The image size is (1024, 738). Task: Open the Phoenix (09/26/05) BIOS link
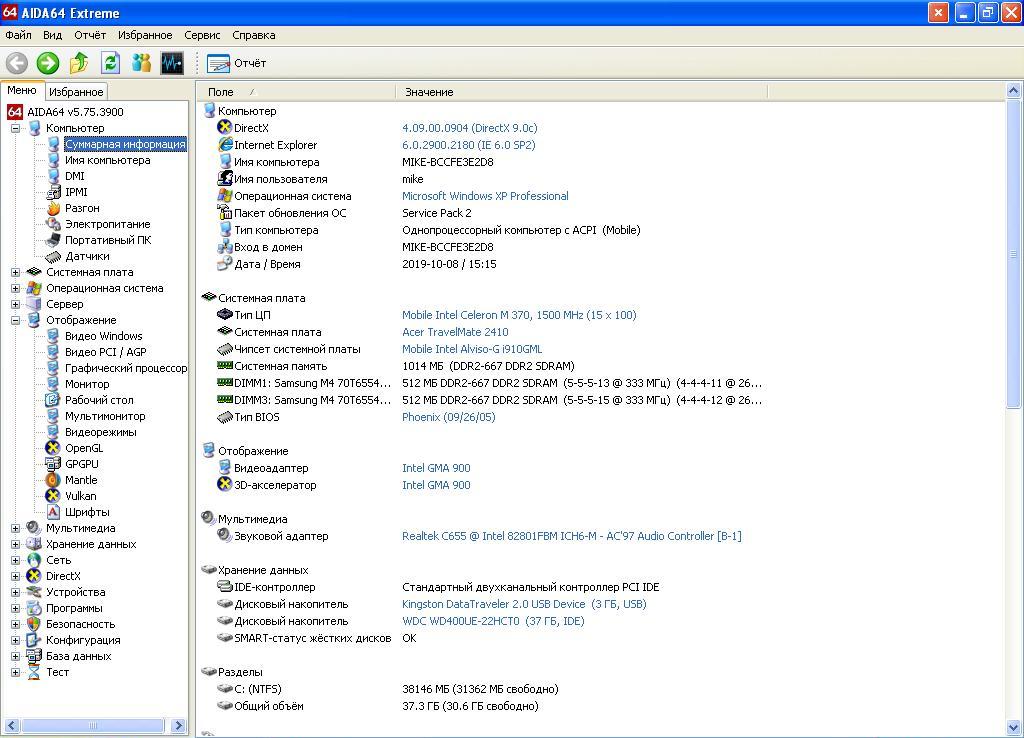[x=449, y=417]
